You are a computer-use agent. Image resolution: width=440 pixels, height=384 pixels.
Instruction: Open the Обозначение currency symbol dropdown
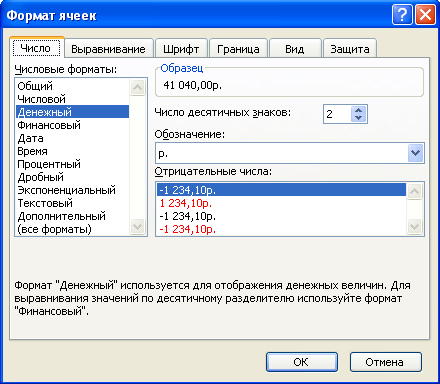click(x=415, y=153)
